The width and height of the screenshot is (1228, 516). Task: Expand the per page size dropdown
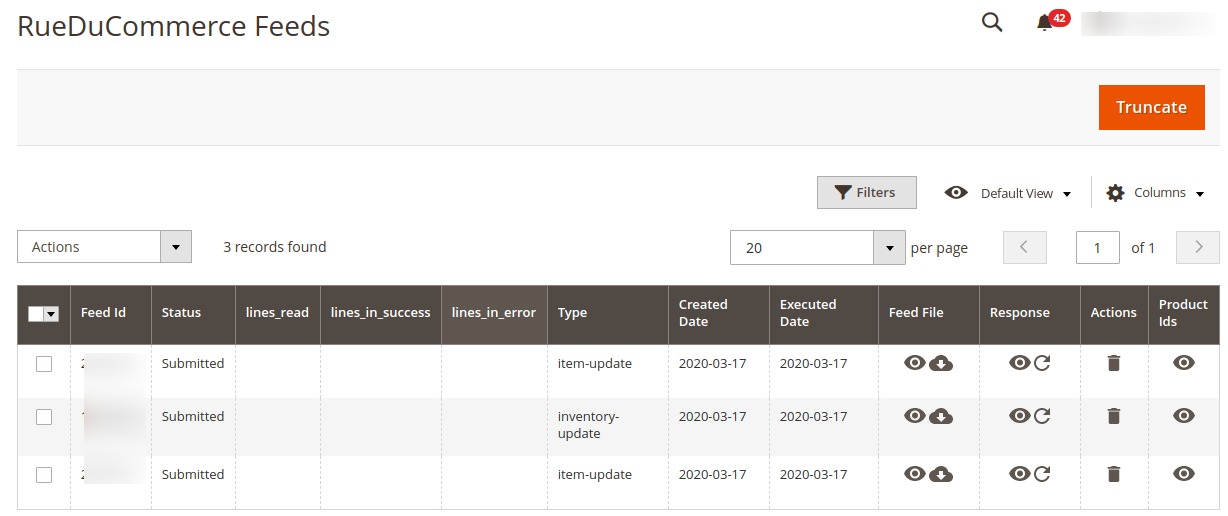click(817, 247)
